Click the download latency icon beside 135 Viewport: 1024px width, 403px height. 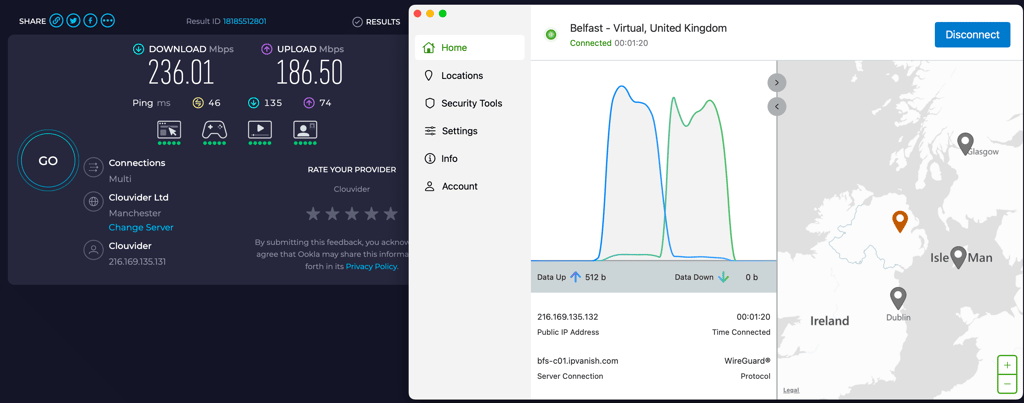coord(253,103)
